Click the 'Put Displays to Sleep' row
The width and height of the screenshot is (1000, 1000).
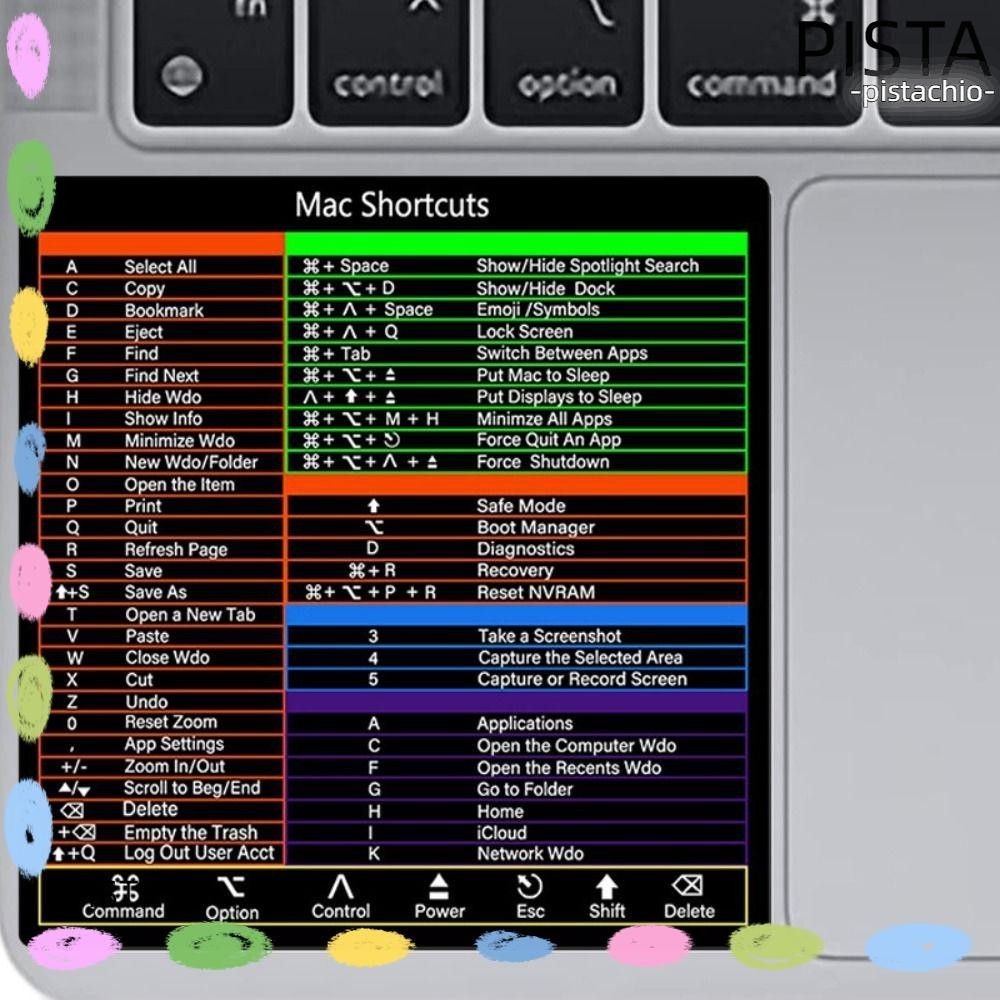(517, 397)
